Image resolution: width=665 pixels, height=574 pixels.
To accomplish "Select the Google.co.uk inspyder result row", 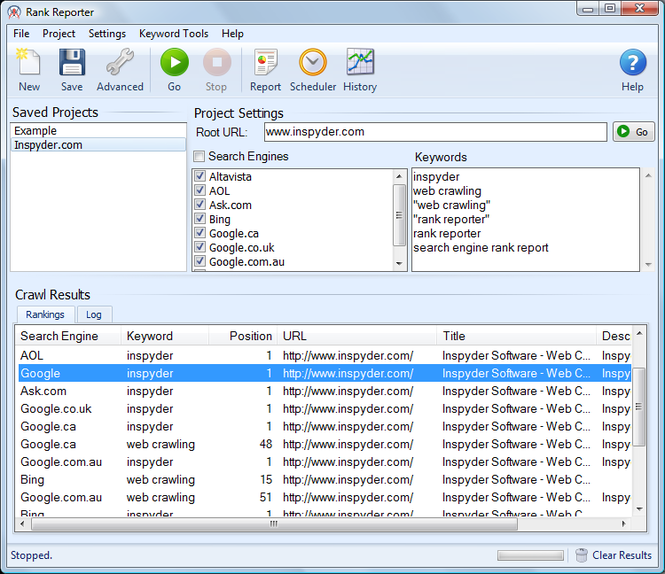I will pyautogui.click(x=324, y=409).
